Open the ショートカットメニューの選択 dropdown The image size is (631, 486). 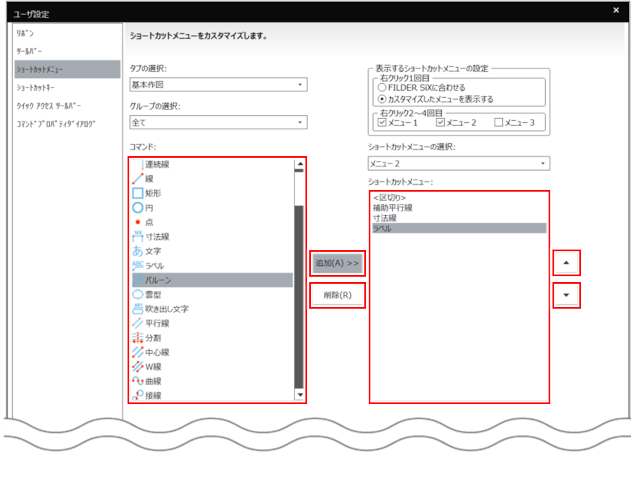pyautogui.click(x=458, y=163)
